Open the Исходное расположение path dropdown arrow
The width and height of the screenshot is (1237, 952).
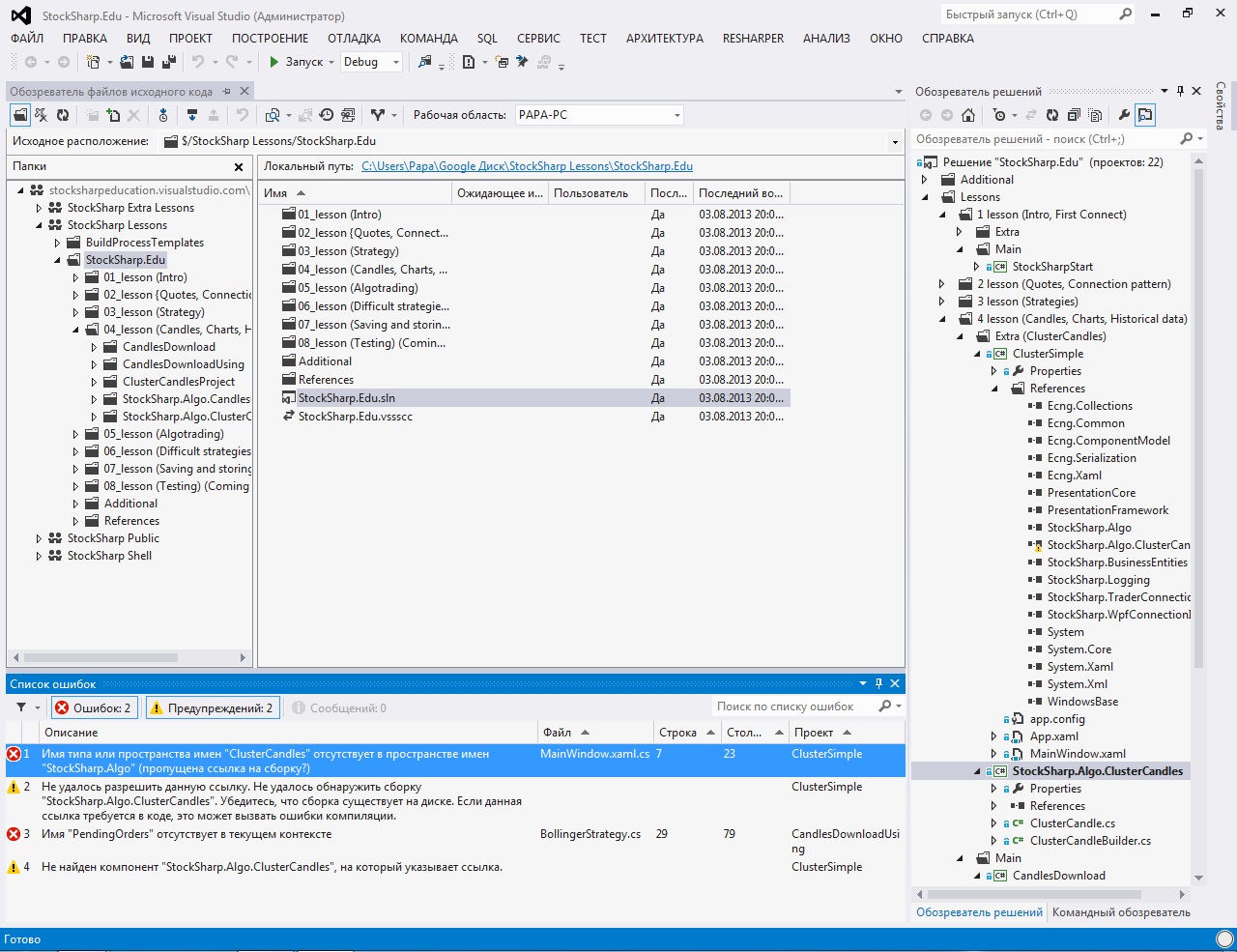[895, 142]
